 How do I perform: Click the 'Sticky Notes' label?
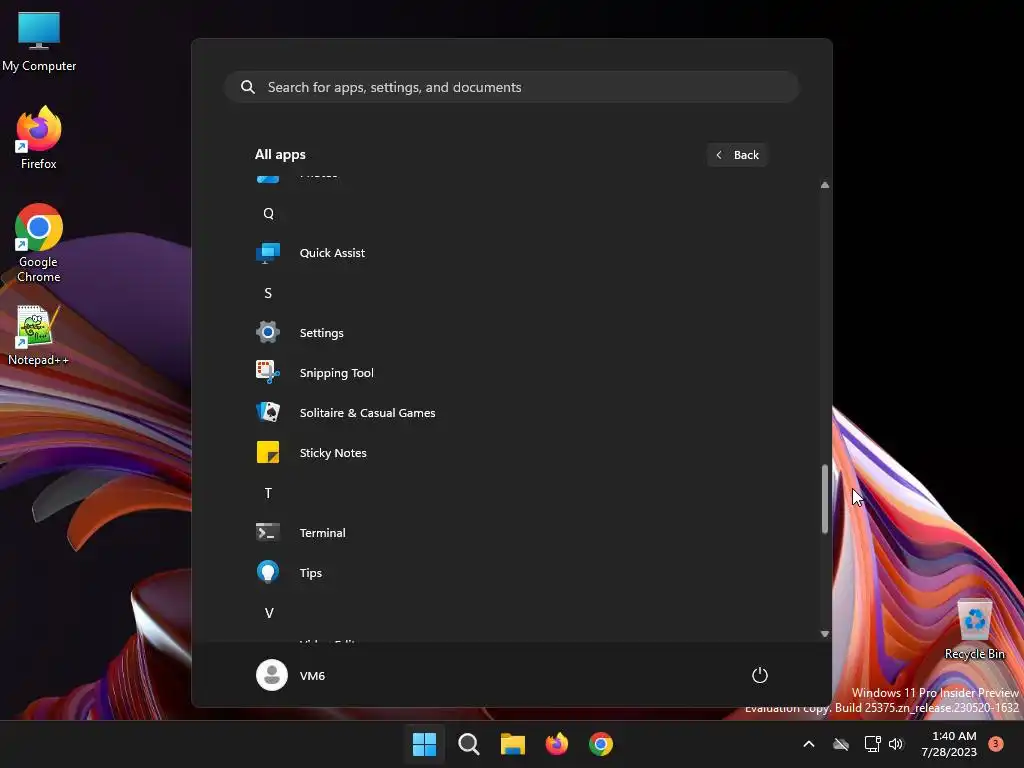pos(332,453)
